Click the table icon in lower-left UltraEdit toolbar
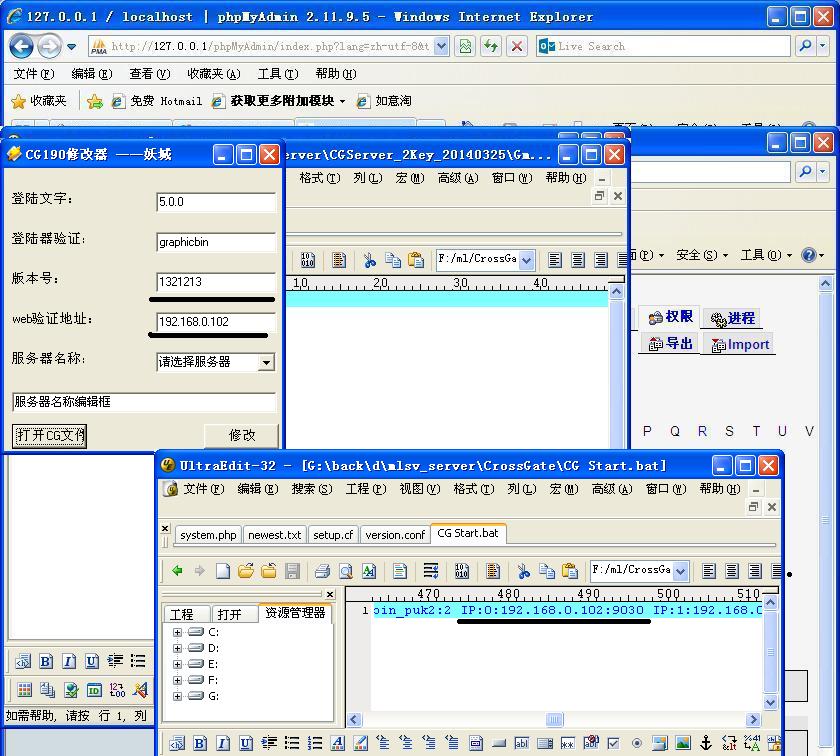840x756 pixels. tap(25, 690)
